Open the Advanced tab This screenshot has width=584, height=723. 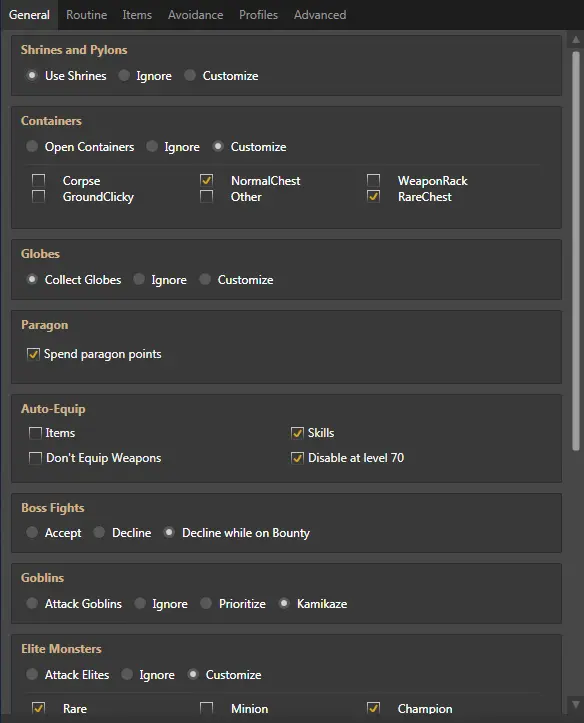point(320,15)
